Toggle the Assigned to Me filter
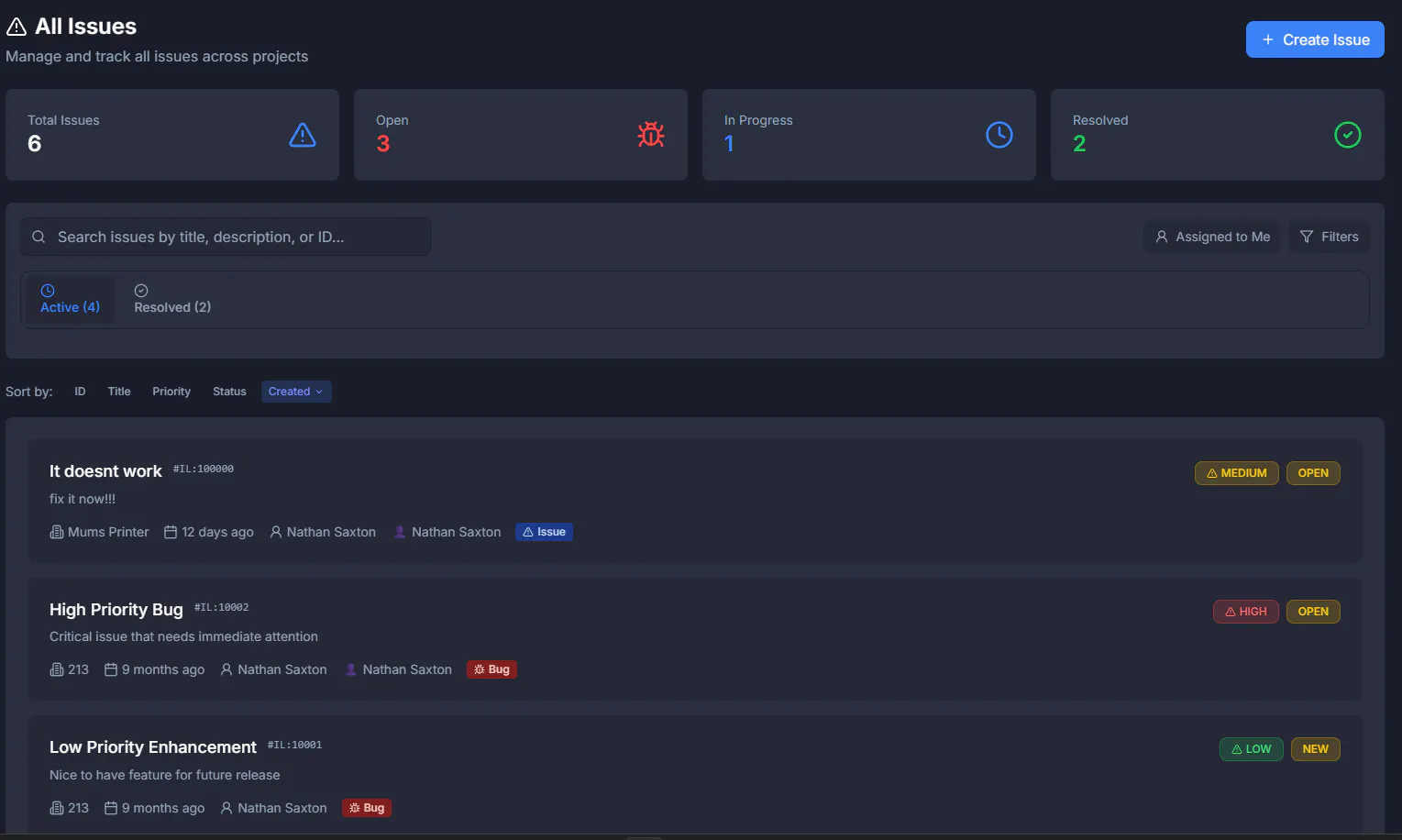This screenshot has width=1402, height=840. (x=1211, y=237)
